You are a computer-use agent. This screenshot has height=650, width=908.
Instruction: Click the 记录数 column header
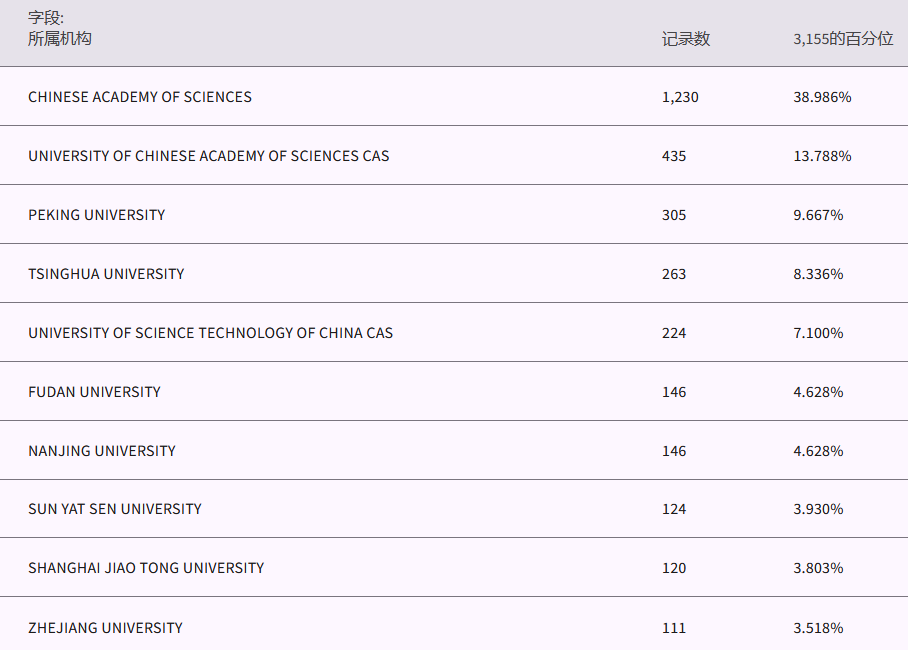[x=686, y=39]
